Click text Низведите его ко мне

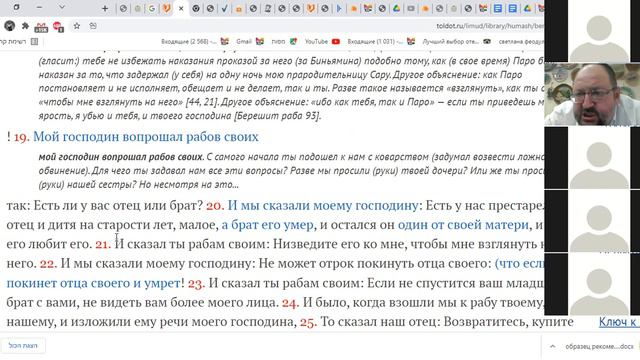(339, 244)
